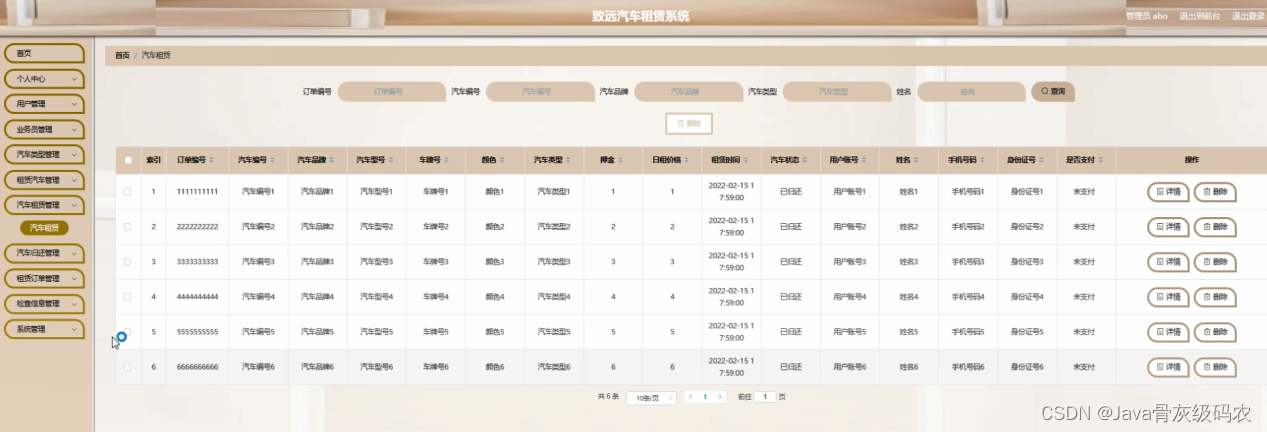Expand the 个人中心 sidebar menu
Image resolution: width=1267 pixels, height=432 pixels.
click(x=44, y=78)
